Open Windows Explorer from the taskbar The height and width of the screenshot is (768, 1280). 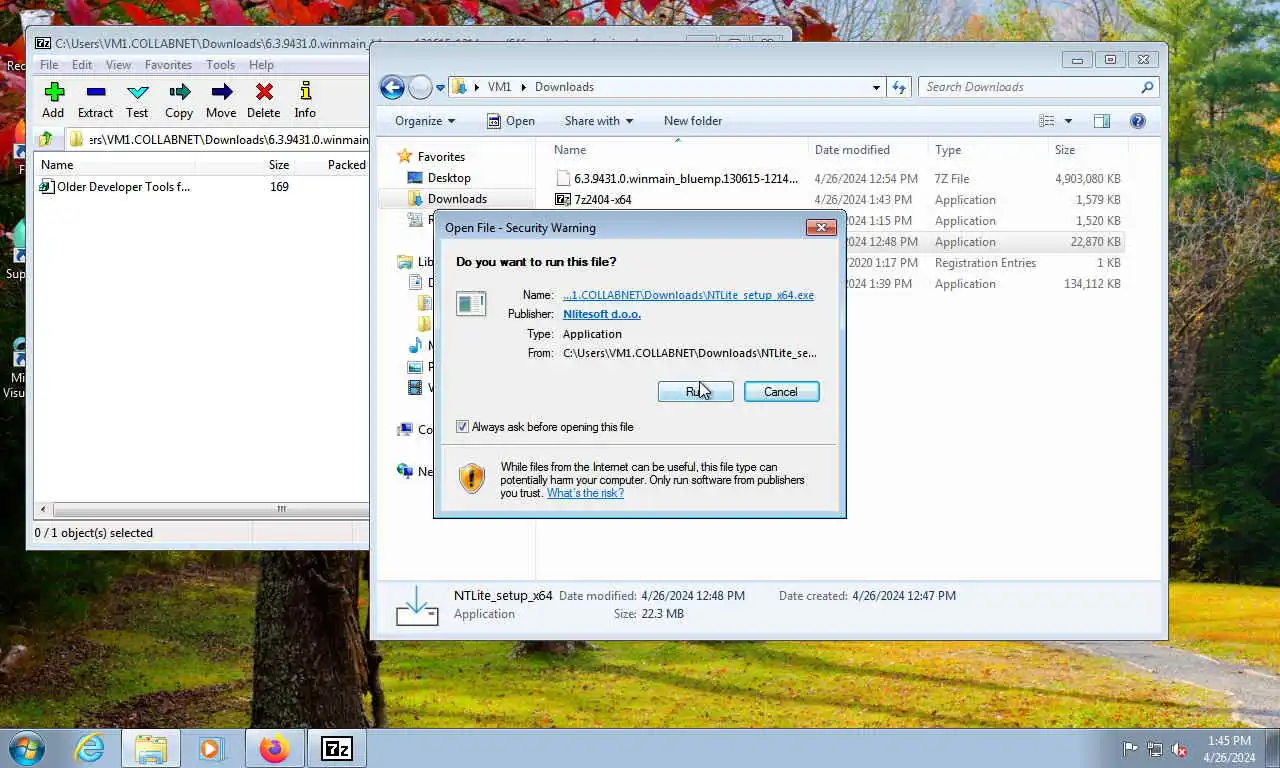pos(151,748)
